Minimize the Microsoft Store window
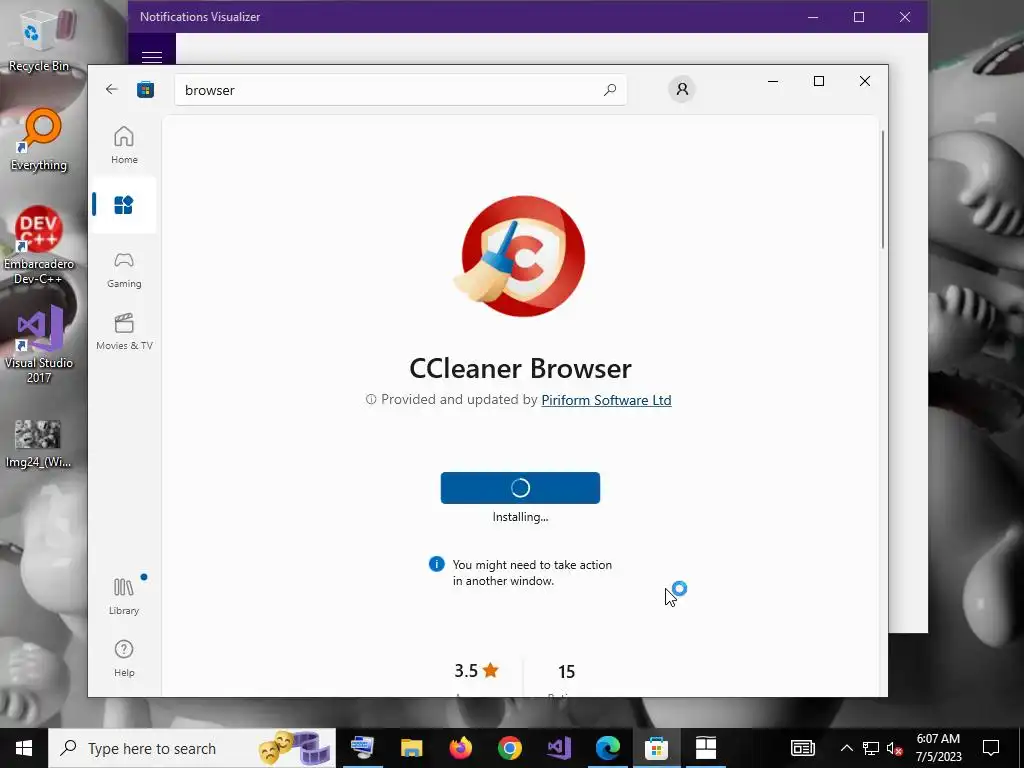Screen dimensions: 1024x768 tap(773, 81)
